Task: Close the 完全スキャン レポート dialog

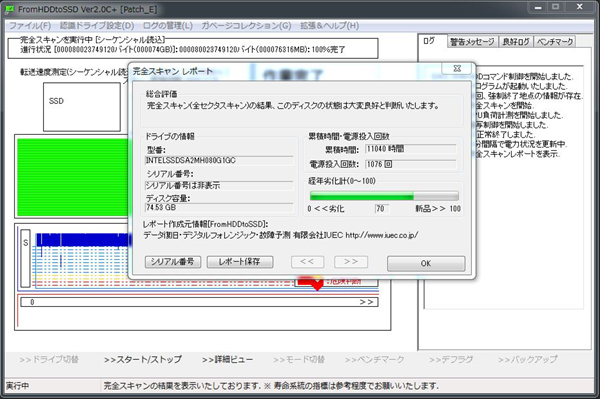Action: pyautogui.click(x=457, y=68)
